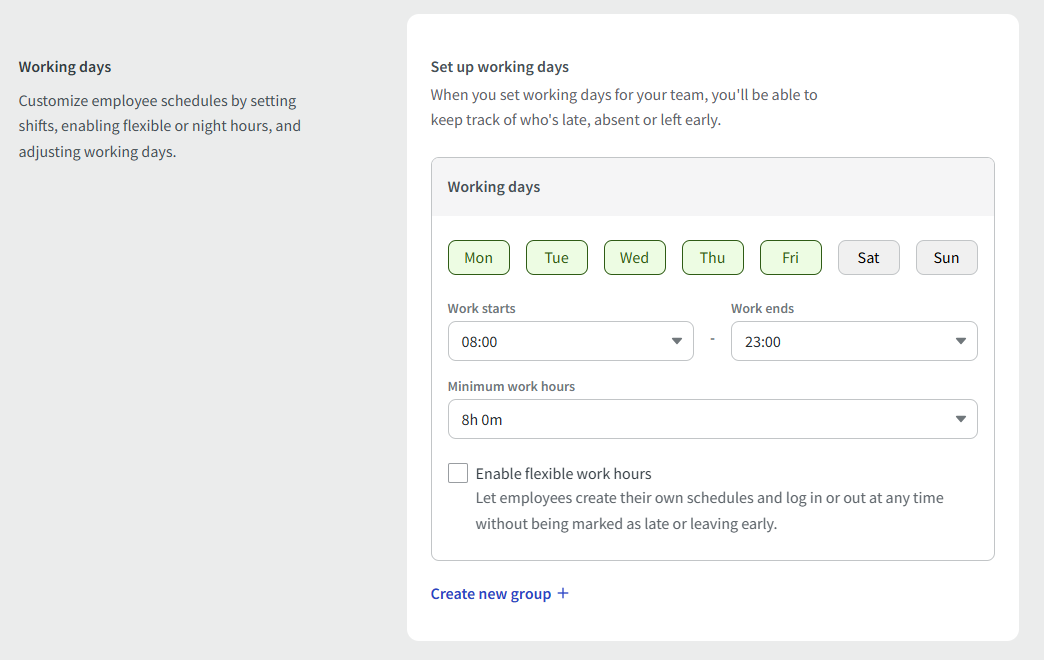Check the Enable flexible work hours box
The height and width of the screenshot is (660, 1044).
tap(458, 473)
